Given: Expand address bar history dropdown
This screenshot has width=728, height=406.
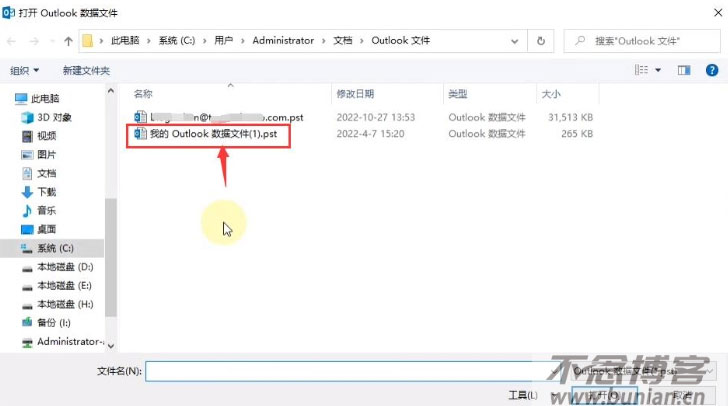Looking at the screenshot, I should [x=514, y=41].
